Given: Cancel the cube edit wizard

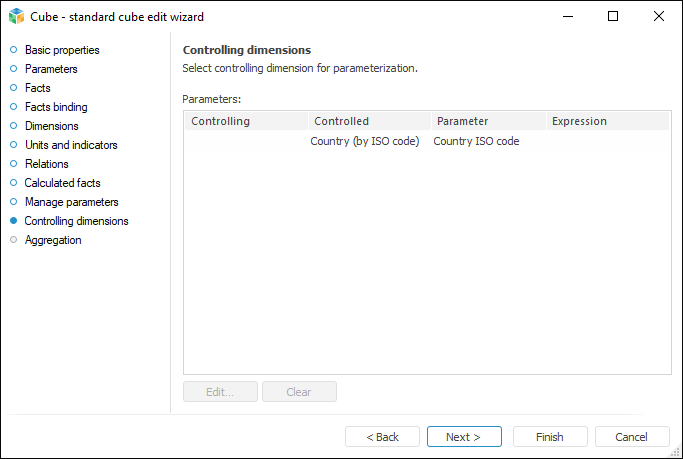Looking at the screenshot, I should (631, 437).
